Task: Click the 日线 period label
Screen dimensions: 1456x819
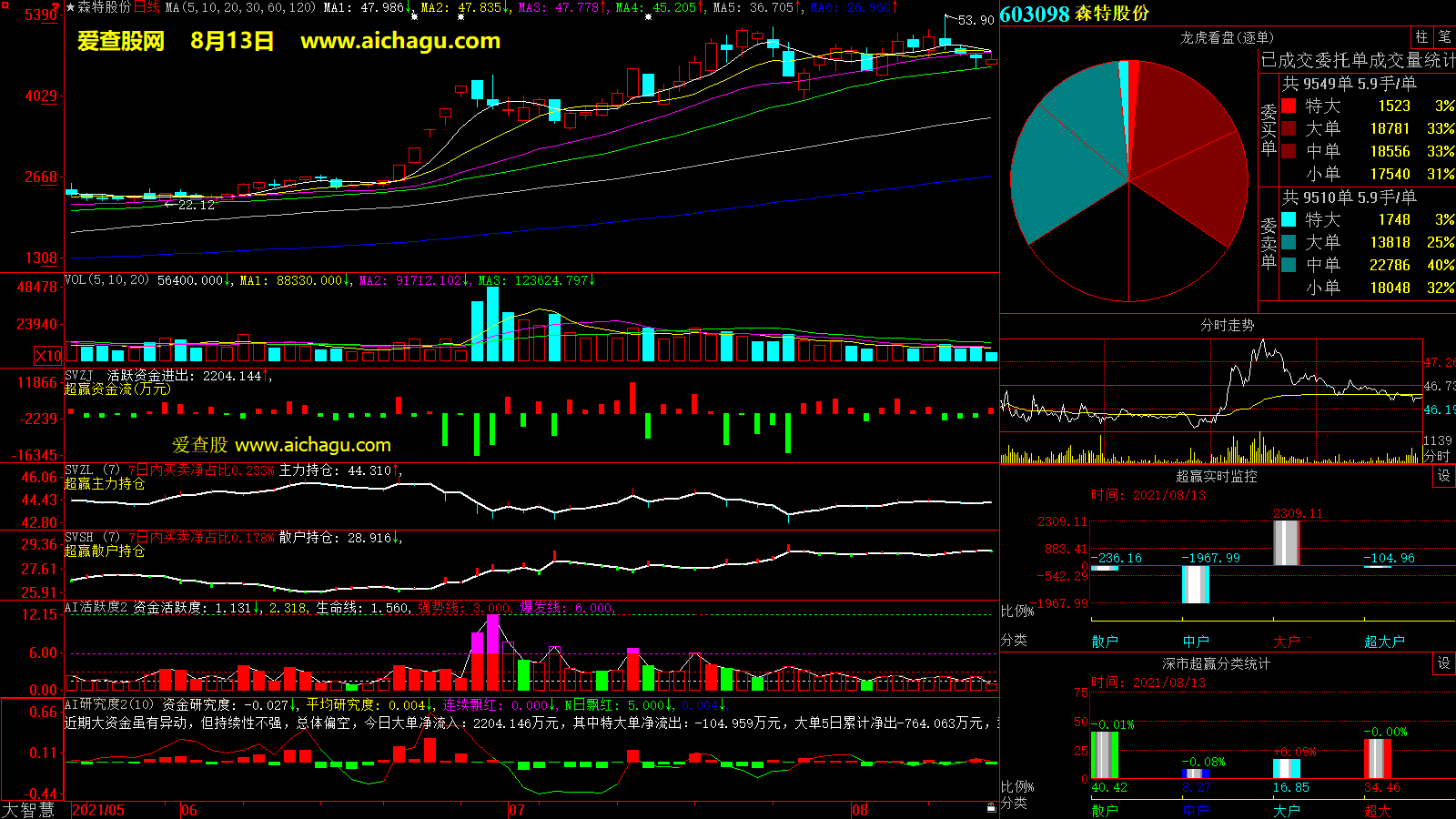Action: (x=147, y=7)
